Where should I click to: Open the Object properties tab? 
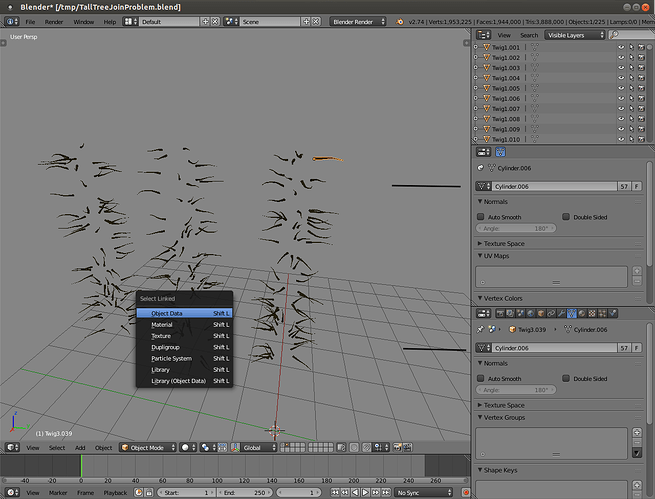pyautogui.click(x=541, y=313)
